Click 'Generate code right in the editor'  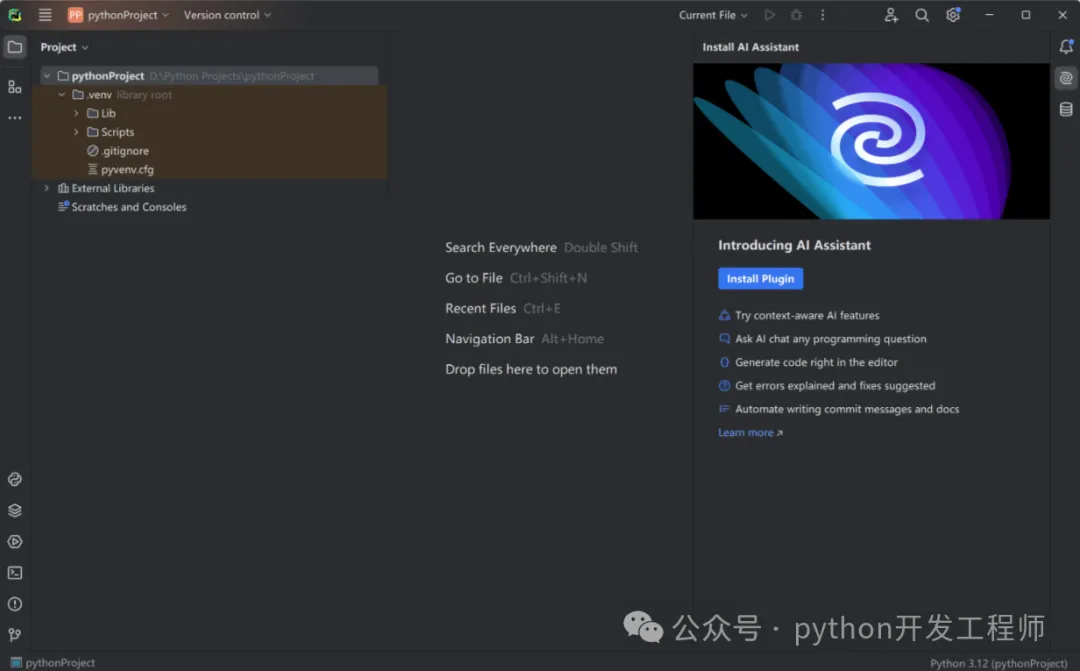click(816, 362)
